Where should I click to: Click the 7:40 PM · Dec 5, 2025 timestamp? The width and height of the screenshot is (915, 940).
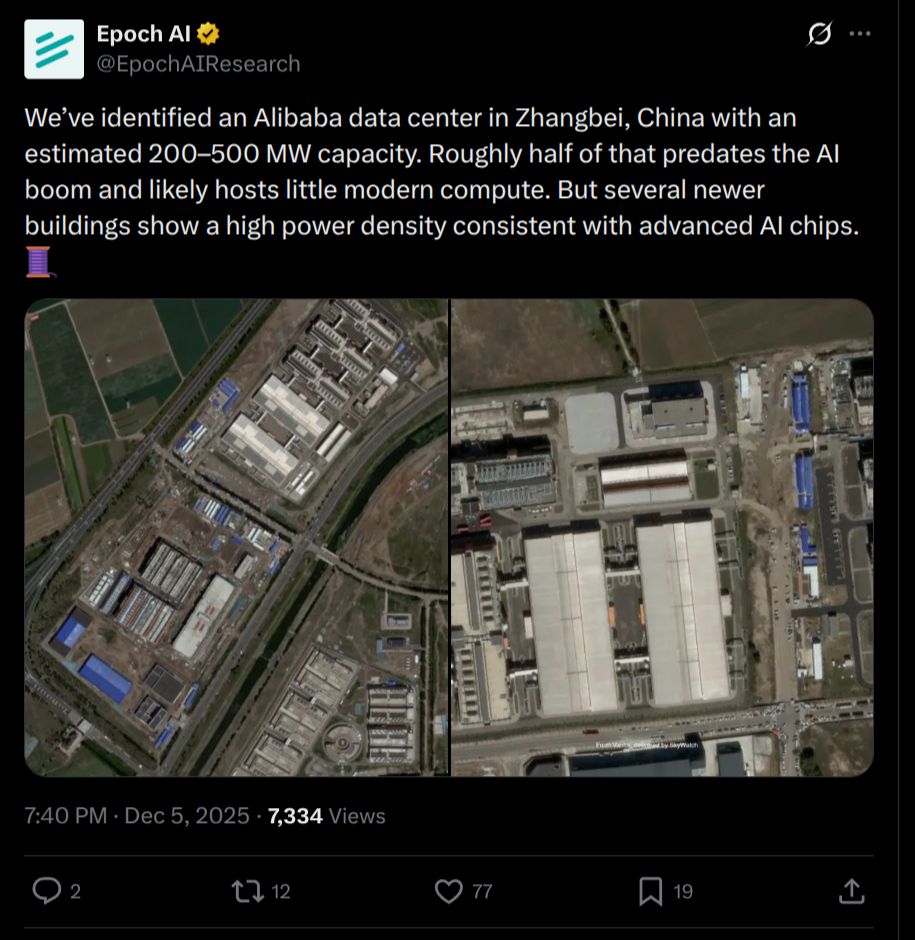pyautogui.click(x=137, y=816)
